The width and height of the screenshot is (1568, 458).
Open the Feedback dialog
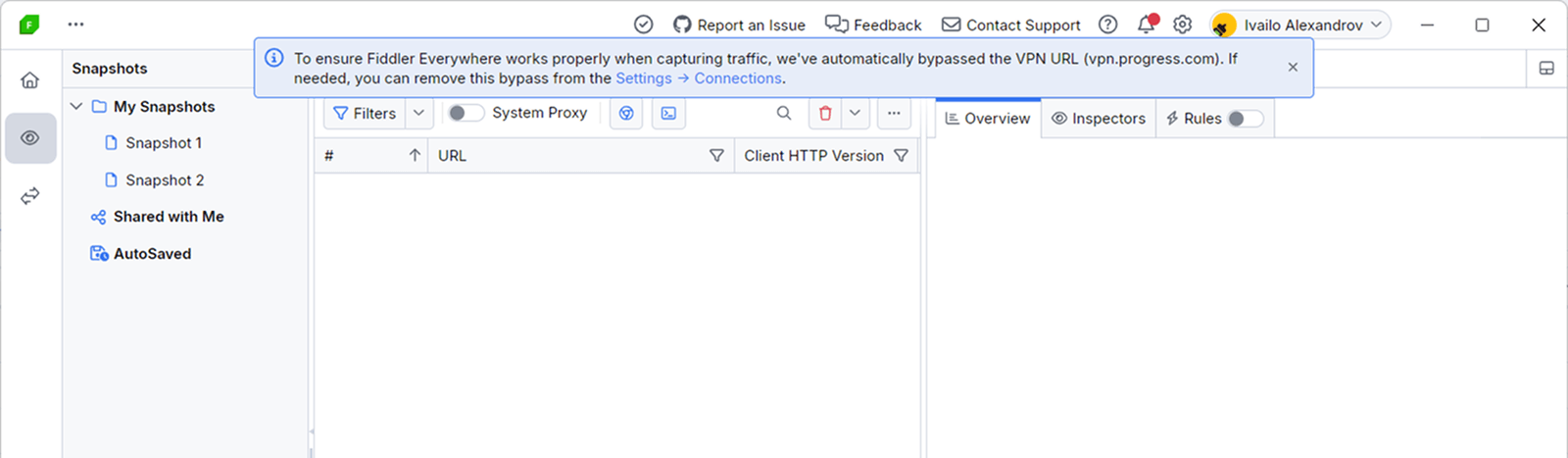click(873, 25)
